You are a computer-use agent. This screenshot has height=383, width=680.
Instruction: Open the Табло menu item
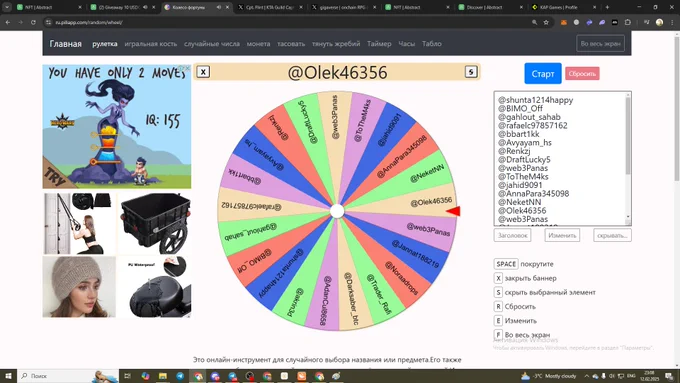(x=432, y=44)
